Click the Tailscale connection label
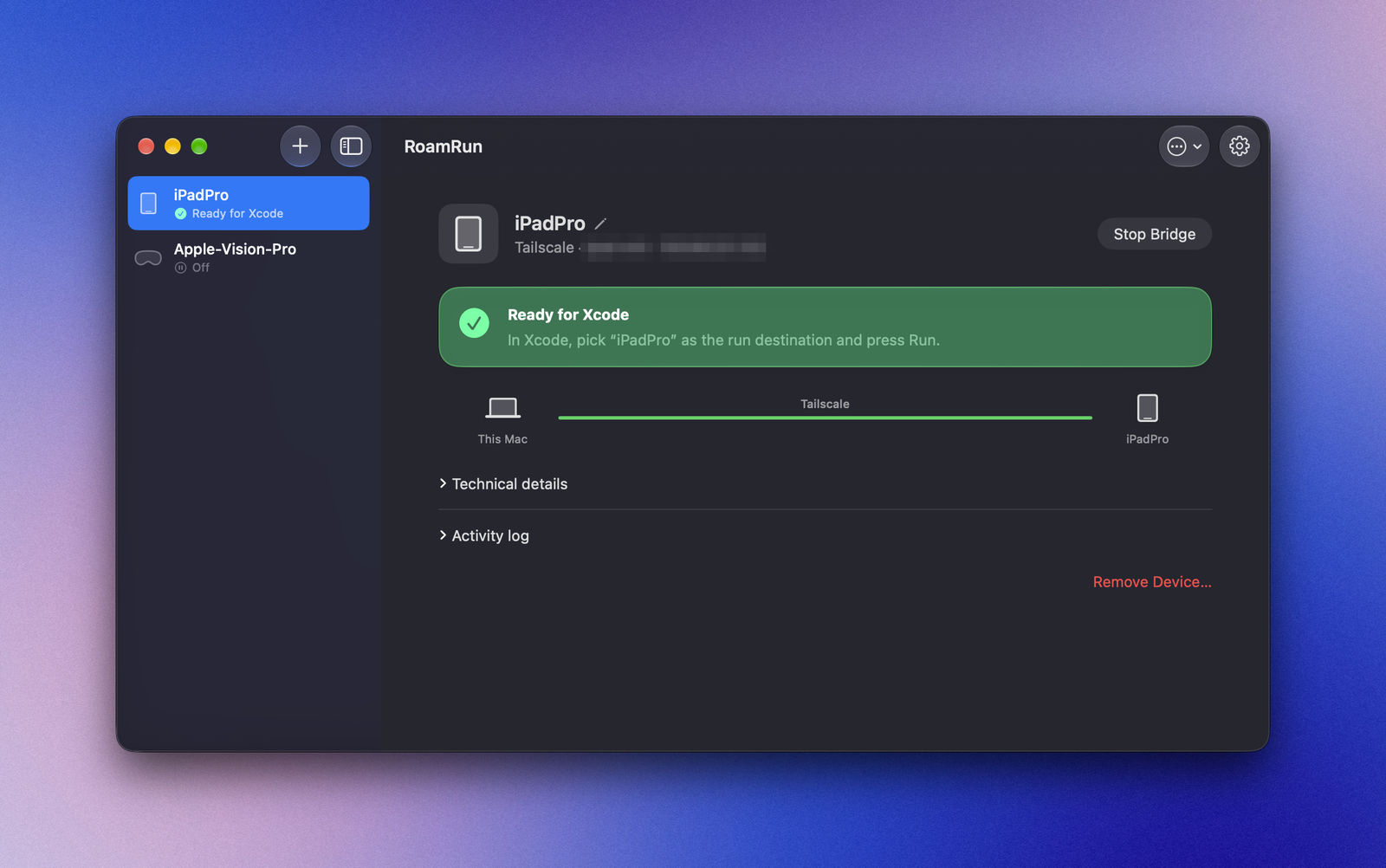The width and height of the screenshot is (1386, 868). (825, 404)
